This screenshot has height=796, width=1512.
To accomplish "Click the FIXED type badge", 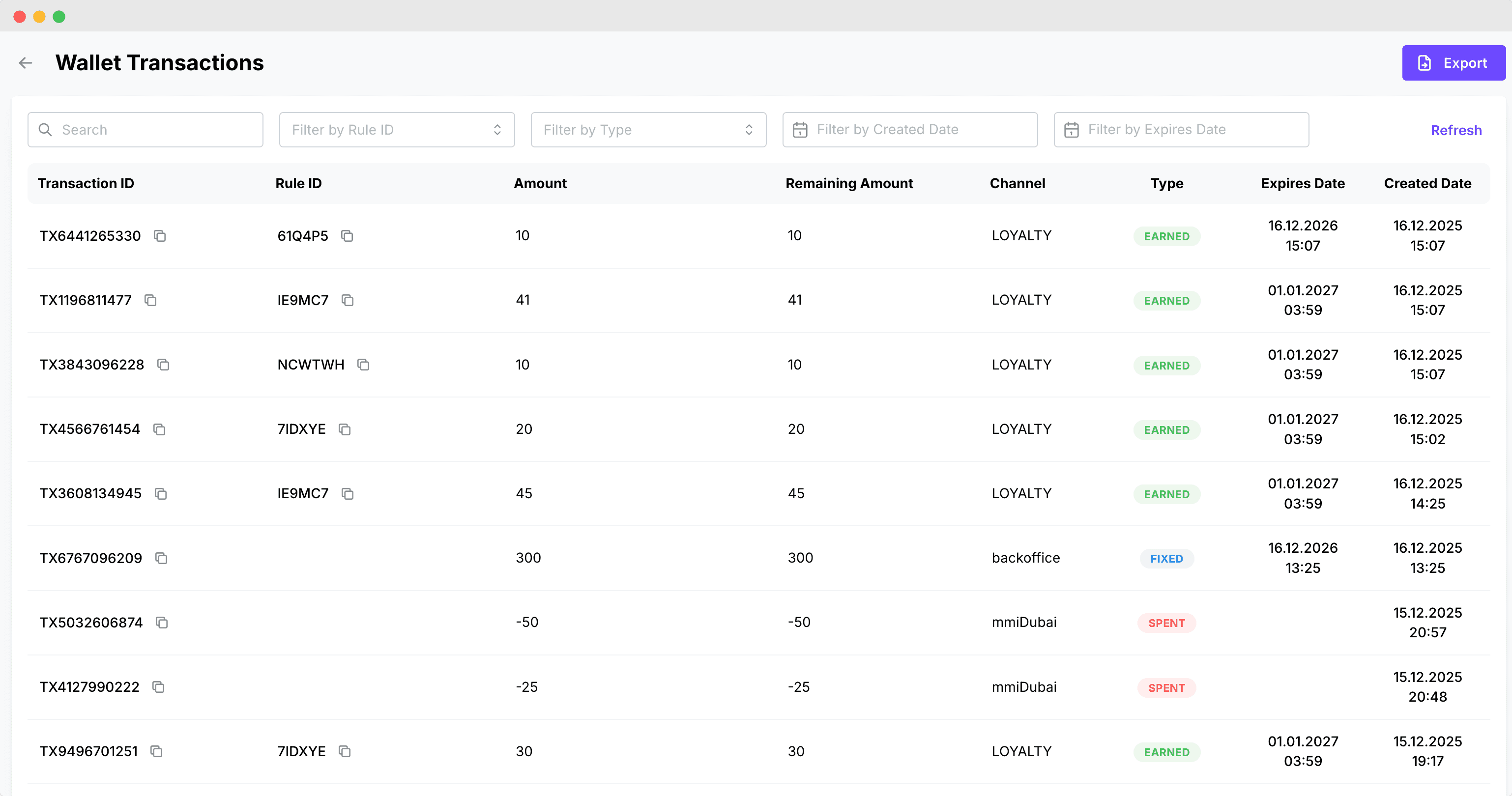I will (1166, 559).
